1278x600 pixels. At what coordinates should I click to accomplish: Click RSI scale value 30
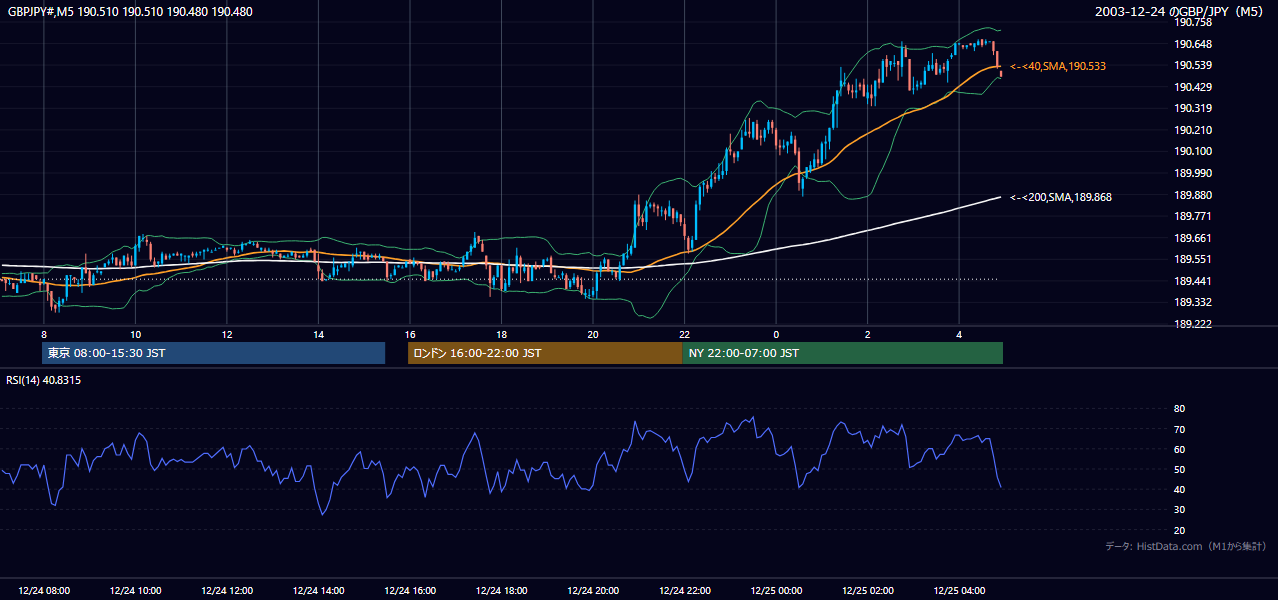pyautogui.click(x=1179, y=510)
